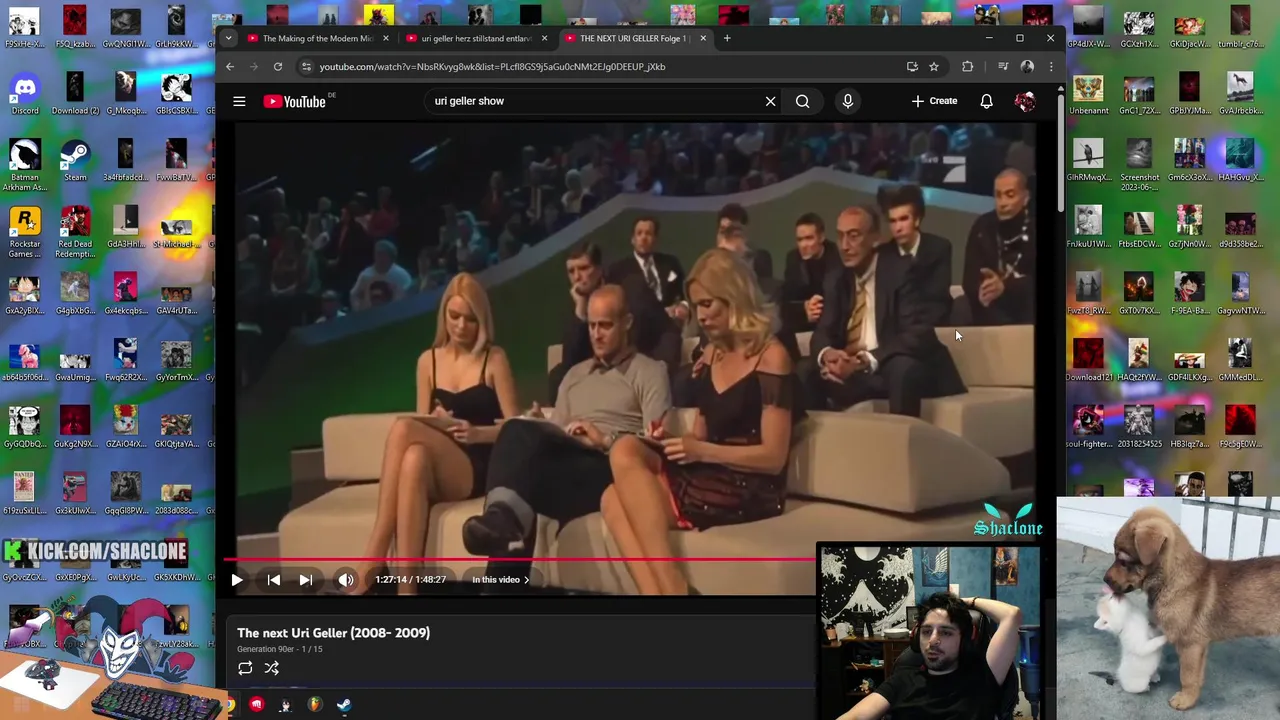Open the Chrome three-dot menu
Image resolution: width=1280 pixels, height=720 pixels.
coord(1050,67)
